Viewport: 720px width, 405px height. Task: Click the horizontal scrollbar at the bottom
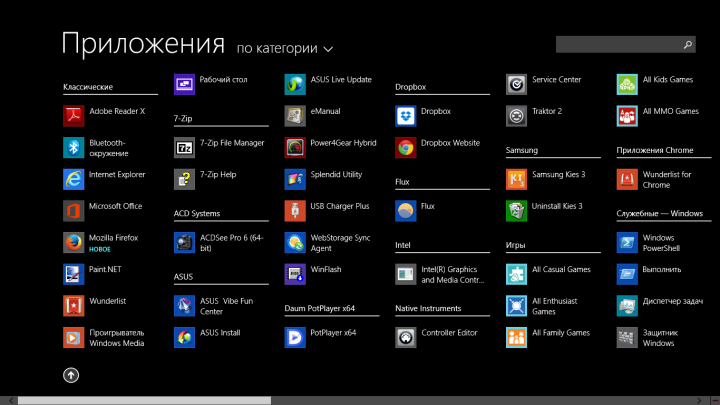click(x=145, y=400)
